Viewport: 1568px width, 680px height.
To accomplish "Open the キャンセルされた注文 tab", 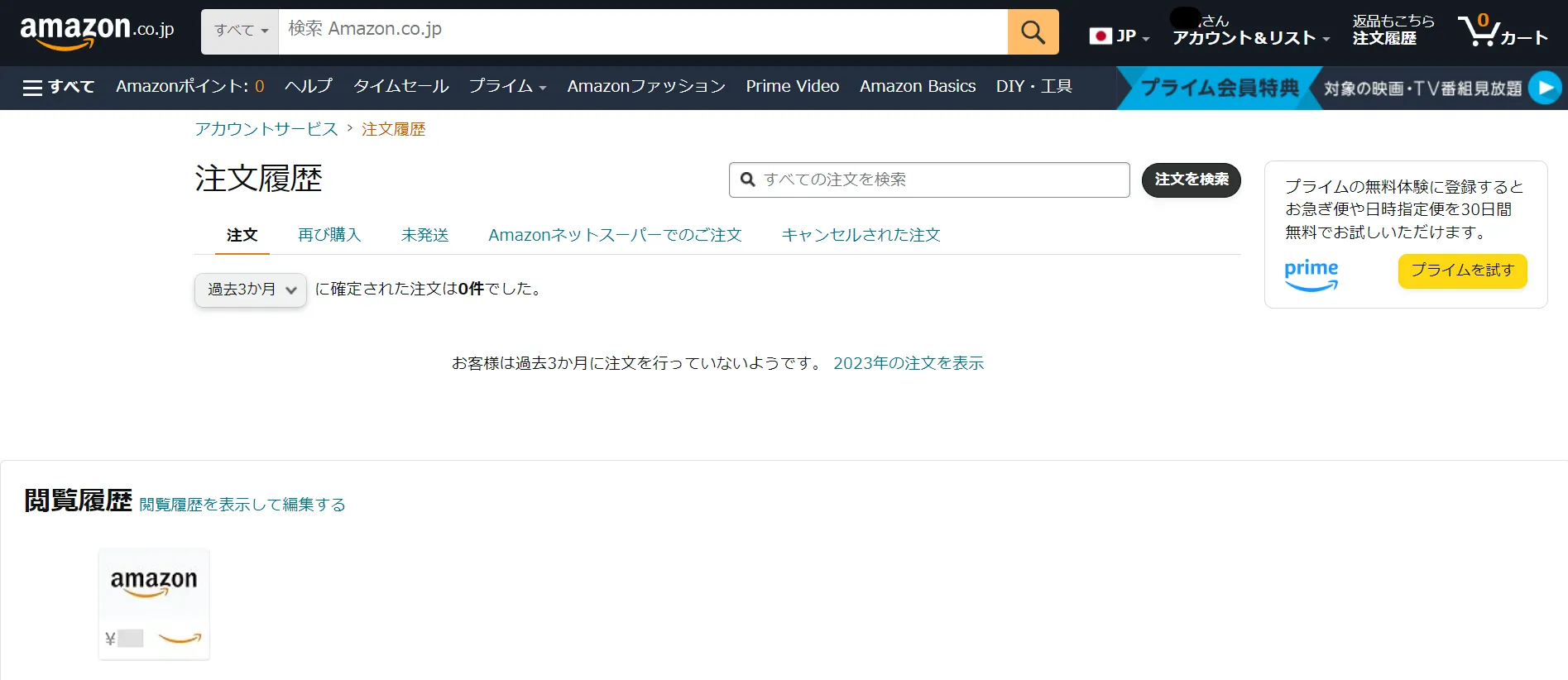I will (x=861, y=235).
